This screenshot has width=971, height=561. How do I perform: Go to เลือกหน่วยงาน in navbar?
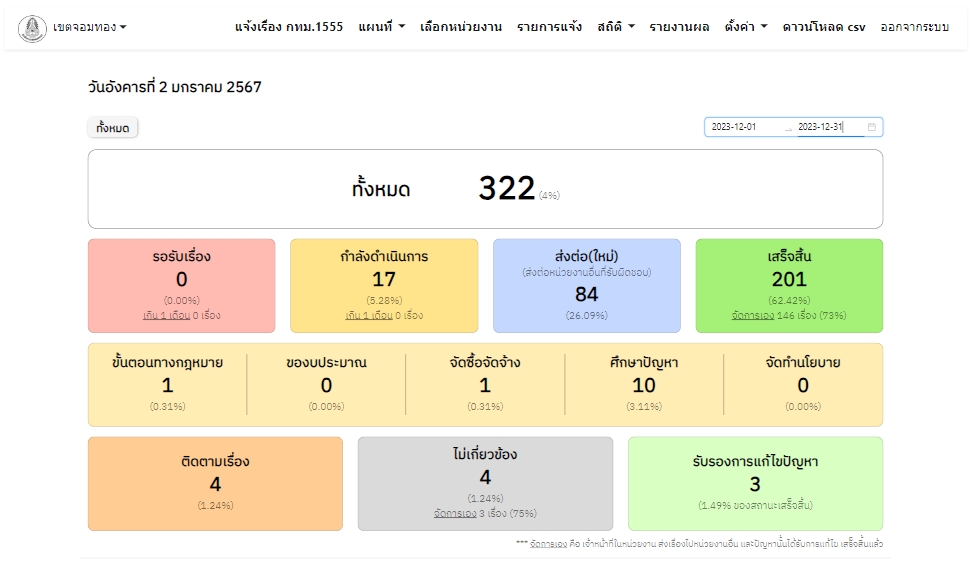[x=461, y=27]
